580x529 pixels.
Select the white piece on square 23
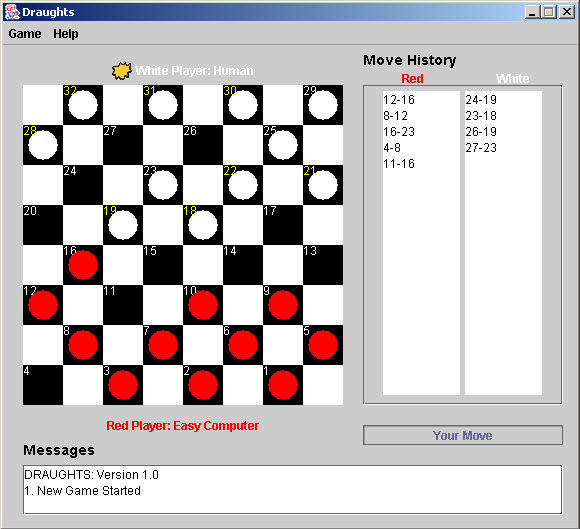click(x=163, y=185)
